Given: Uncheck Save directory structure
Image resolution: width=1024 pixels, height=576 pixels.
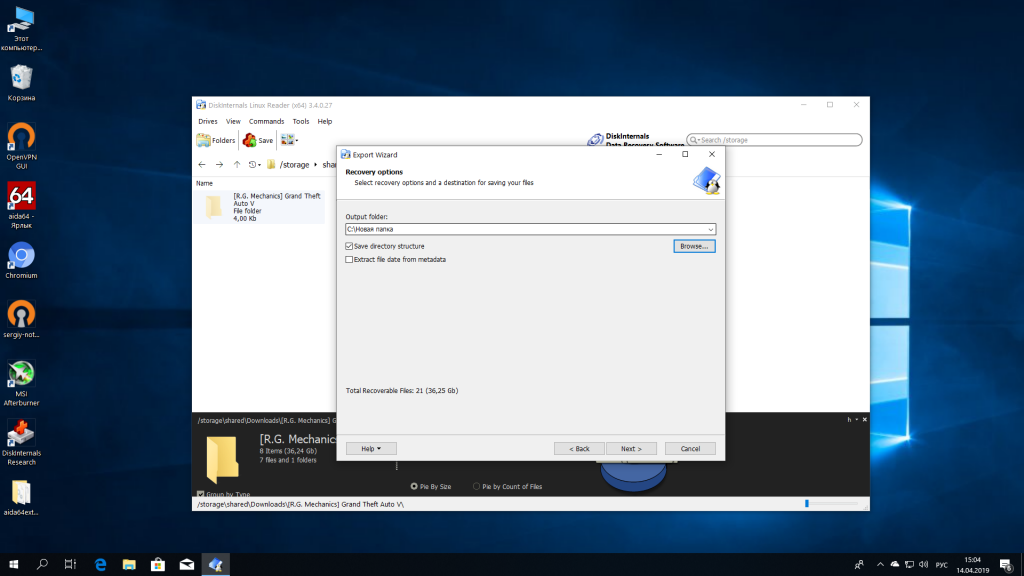Looking at the screenshot, I should (x=349, y=246).
